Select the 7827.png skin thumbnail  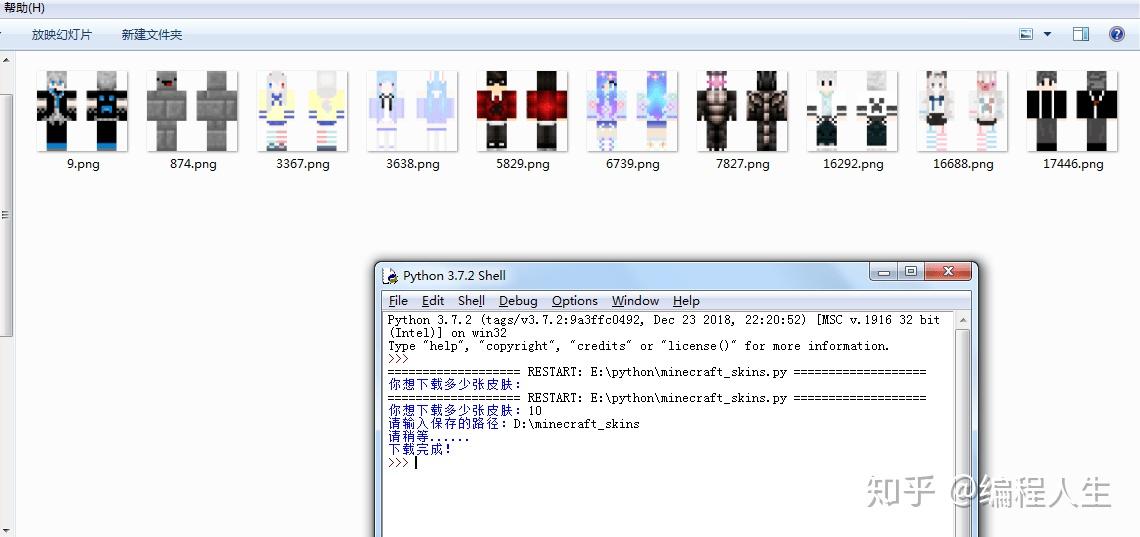[x=742, y=110]
